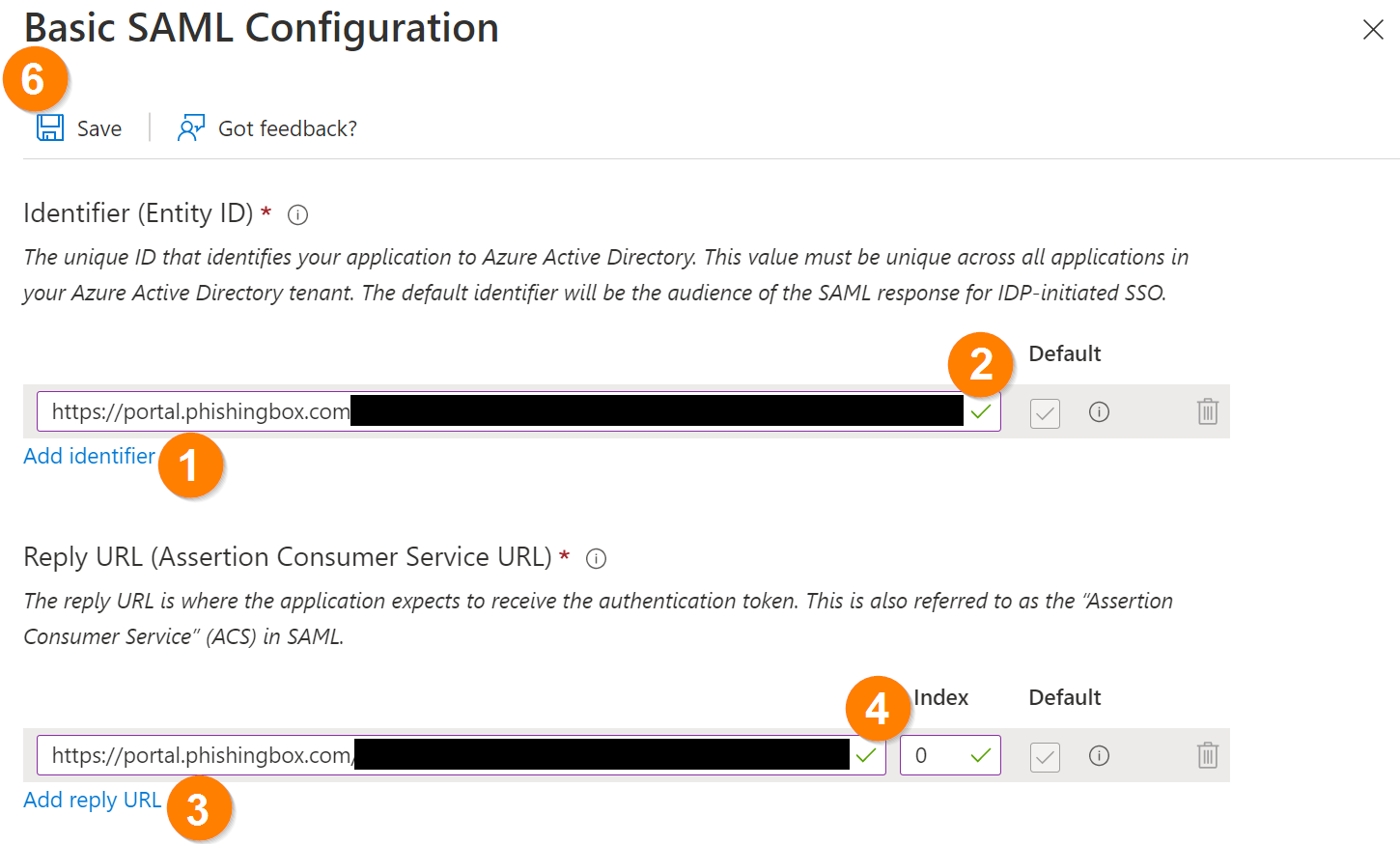Click the Add identifier link
The image size is (1400, 844).
tap(89, 456)
